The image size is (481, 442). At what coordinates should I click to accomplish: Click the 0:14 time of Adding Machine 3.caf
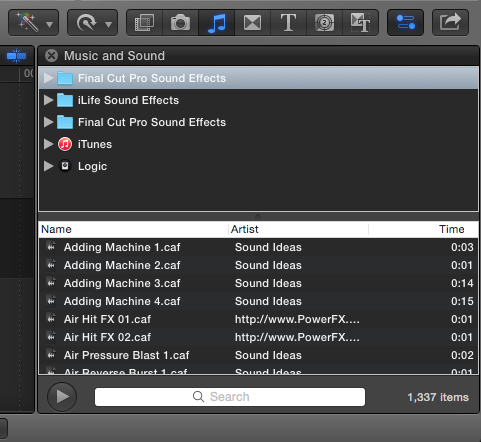pyautogui.click(x=462, y=283)
